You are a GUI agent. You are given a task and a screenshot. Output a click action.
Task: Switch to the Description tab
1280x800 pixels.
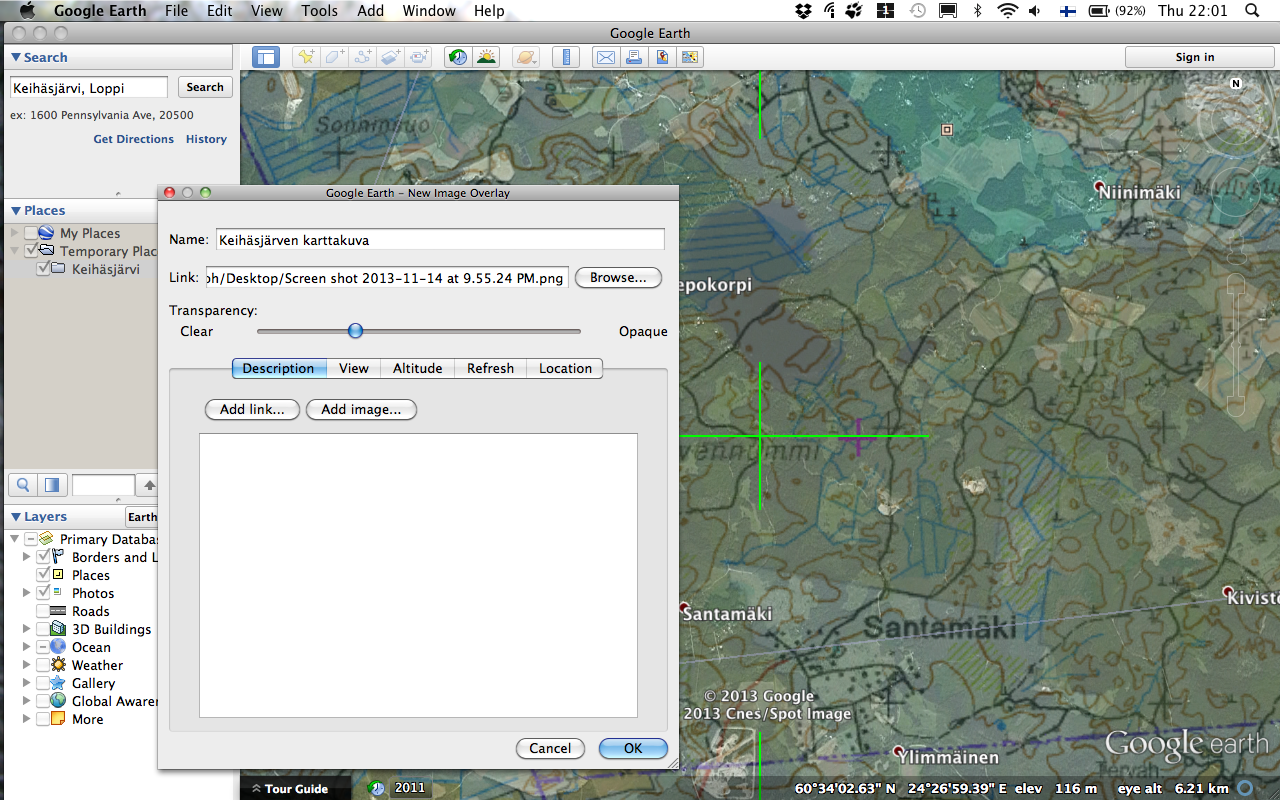[x=279, y=368]
